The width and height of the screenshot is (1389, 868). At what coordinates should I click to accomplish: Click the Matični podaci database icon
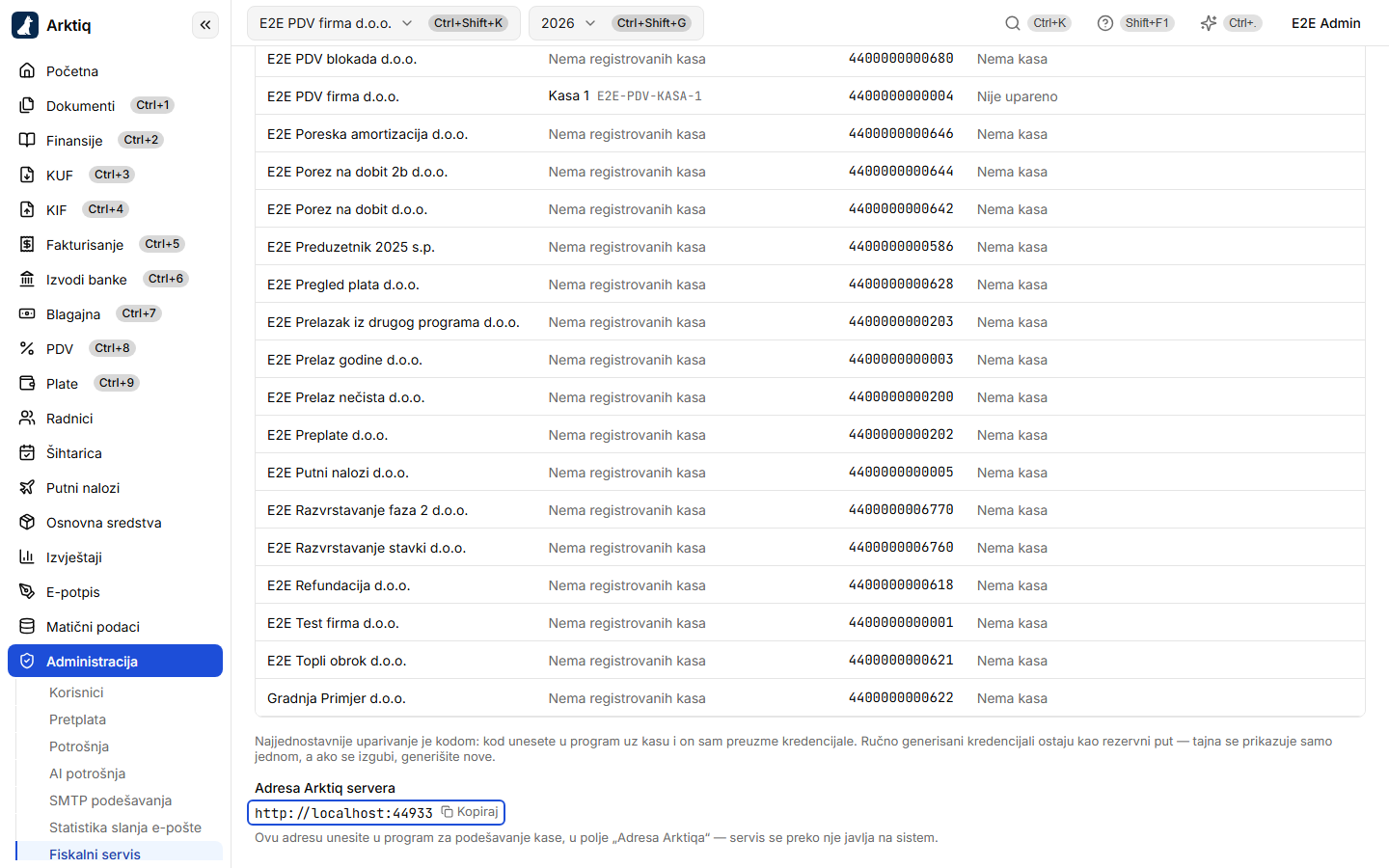point(27,626)
